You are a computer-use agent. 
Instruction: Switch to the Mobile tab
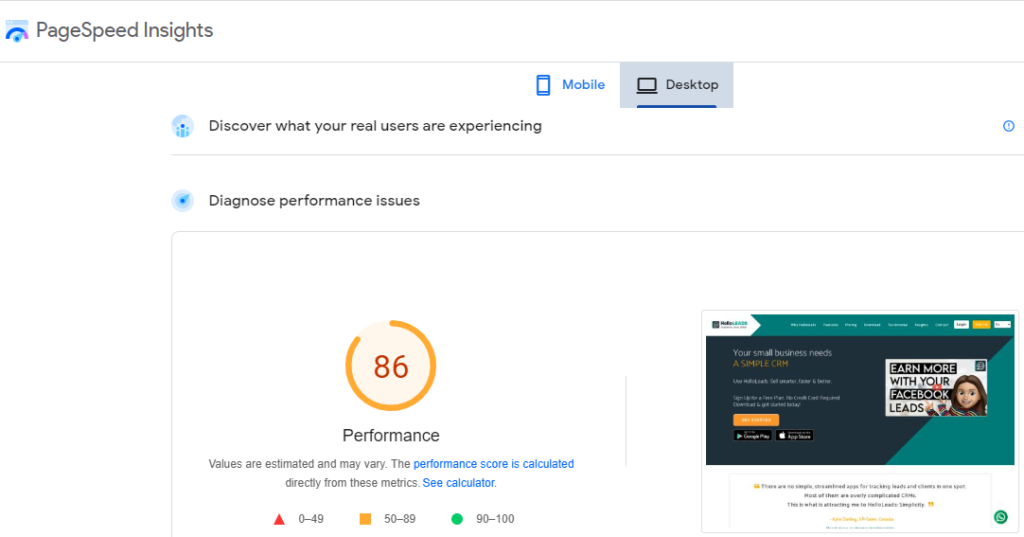pos(570,85)
